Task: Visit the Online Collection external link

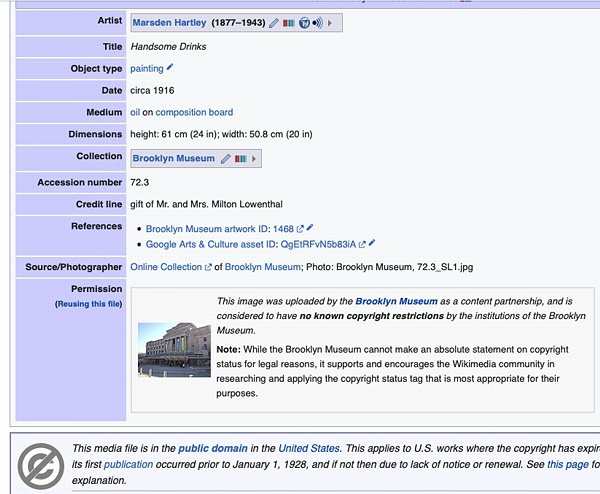Action: [166, 267]
